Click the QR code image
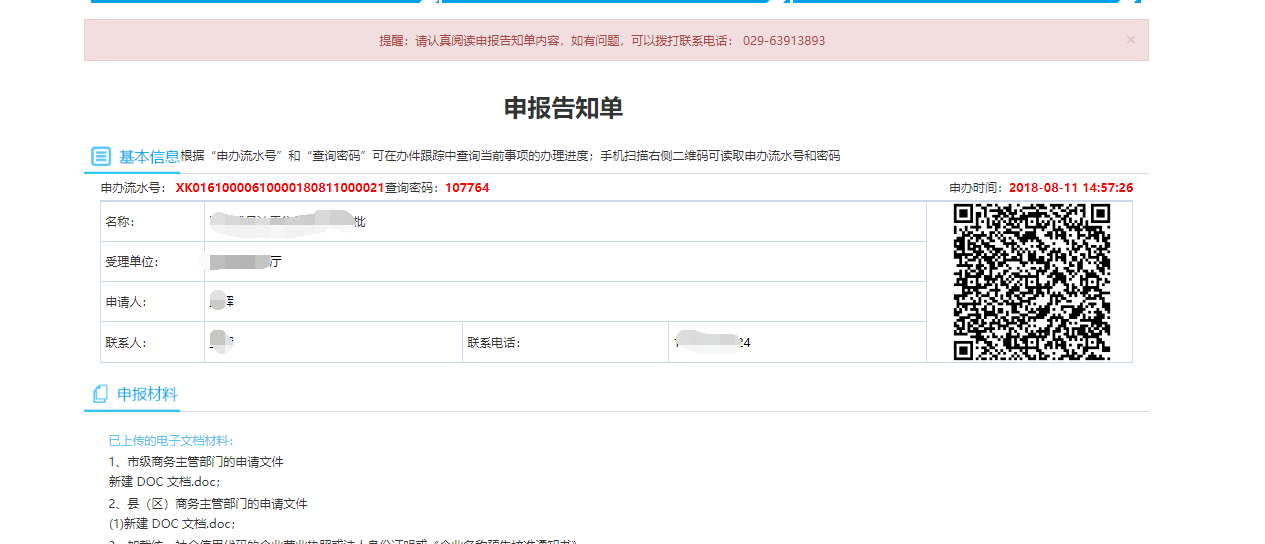The image size is (1265, 544). [x=1031, y=282]
